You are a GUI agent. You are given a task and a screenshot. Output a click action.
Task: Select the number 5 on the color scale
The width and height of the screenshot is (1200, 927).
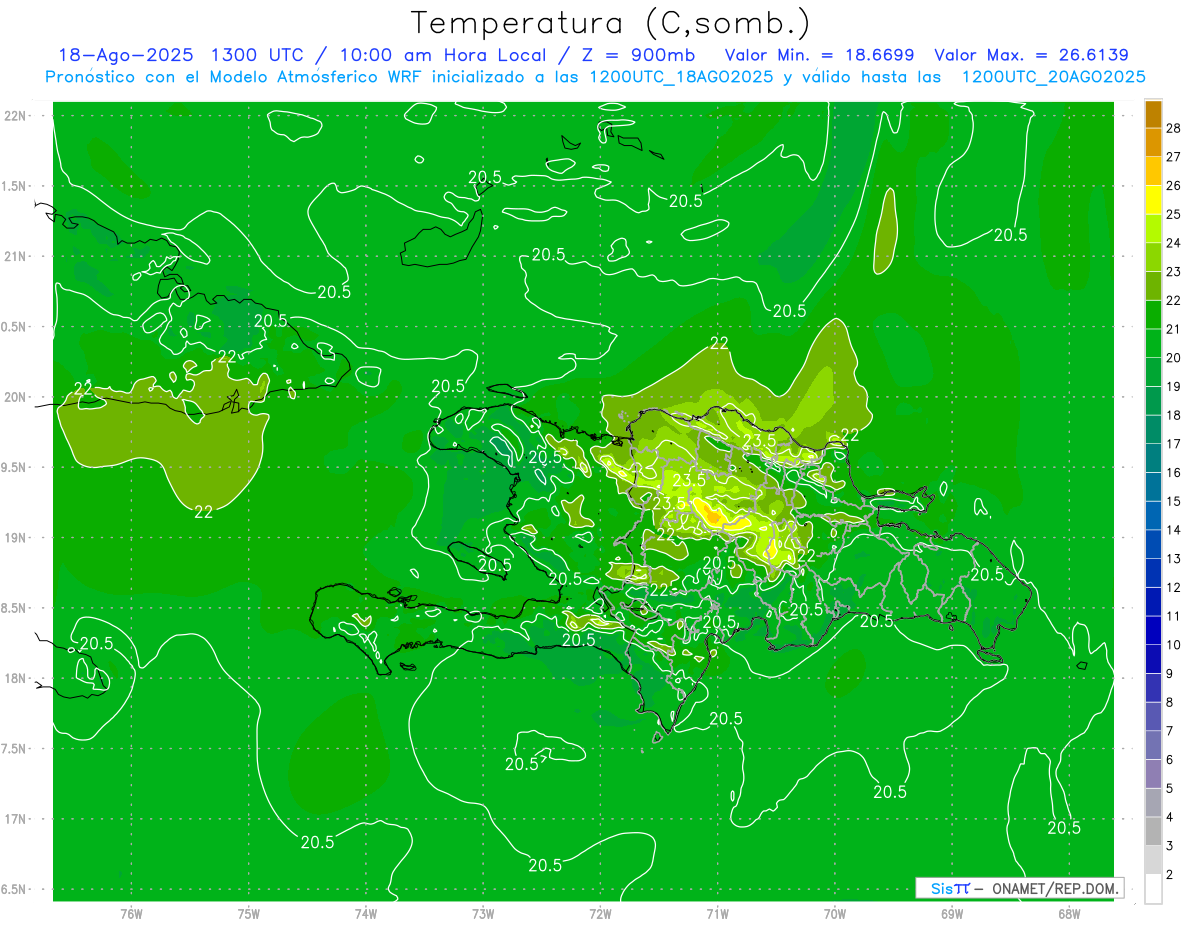coord(1170,789)
